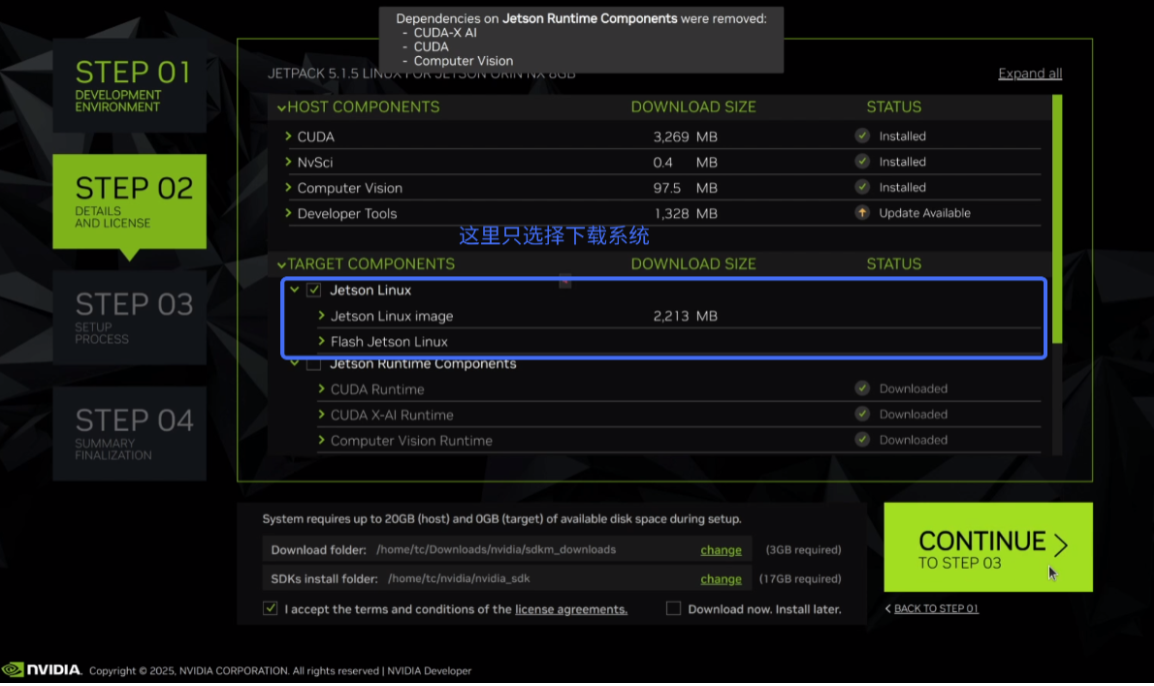Expand the Computer Vision Runtime row
Screen dimensions: 1154x686
322,439
